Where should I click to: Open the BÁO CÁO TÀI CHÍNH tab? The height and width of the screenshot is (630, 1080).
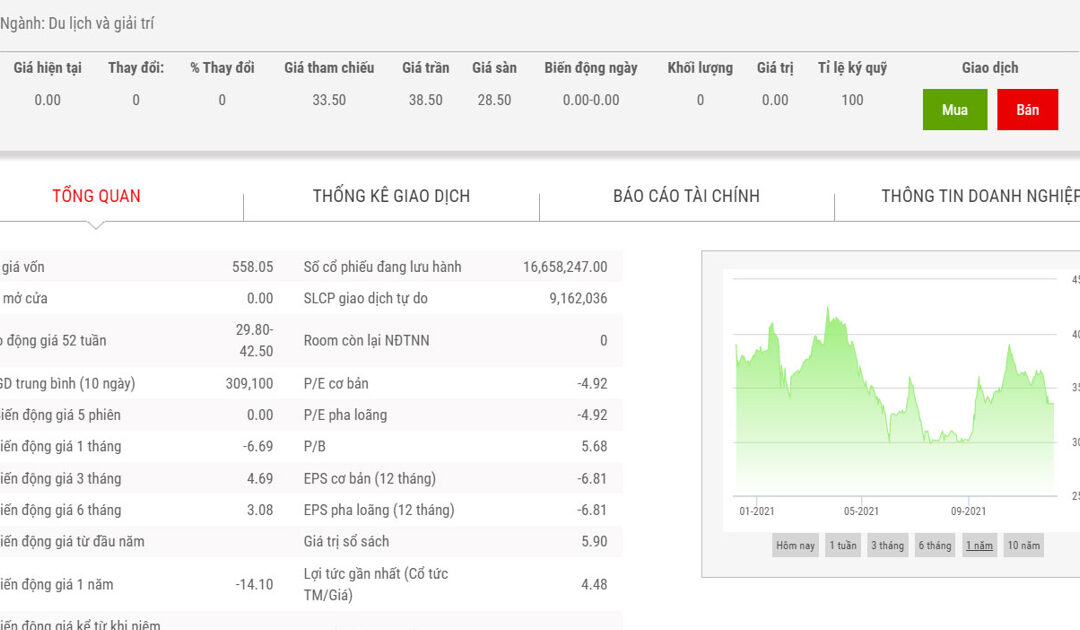point(686,196)
